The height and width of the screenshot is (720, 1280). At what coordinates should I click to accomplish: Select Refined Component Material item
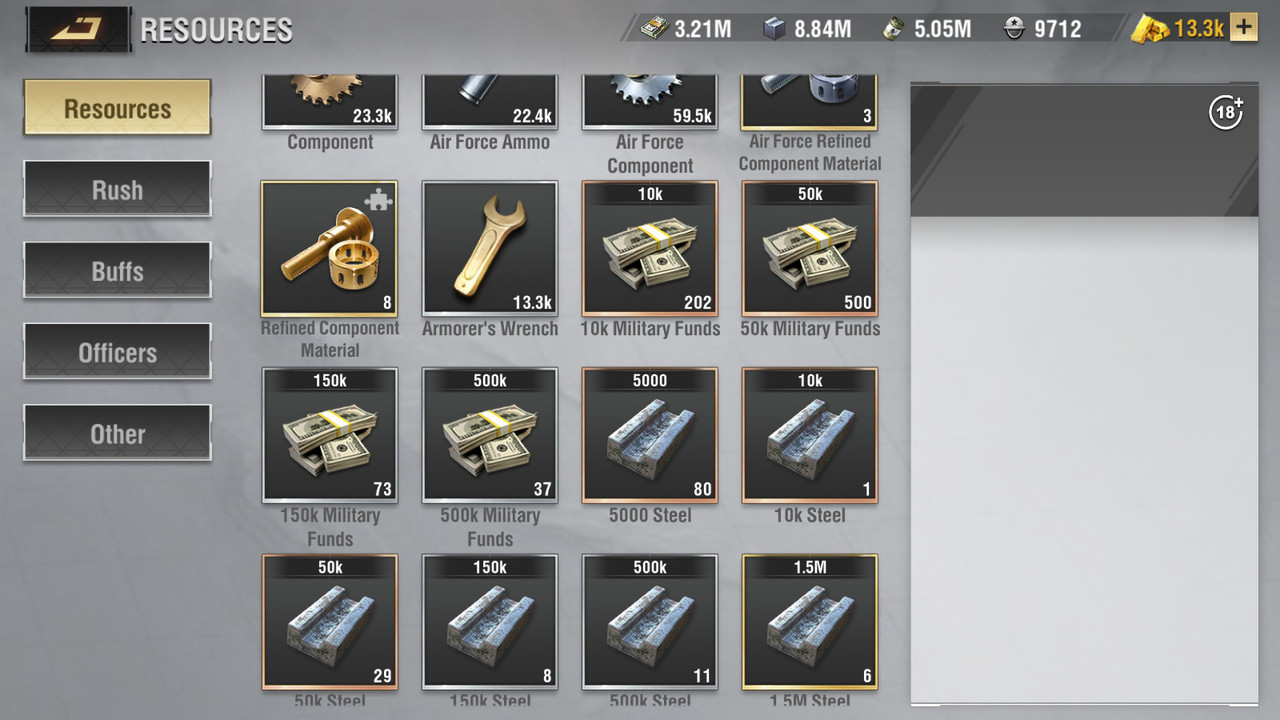[x=329, y=248]
